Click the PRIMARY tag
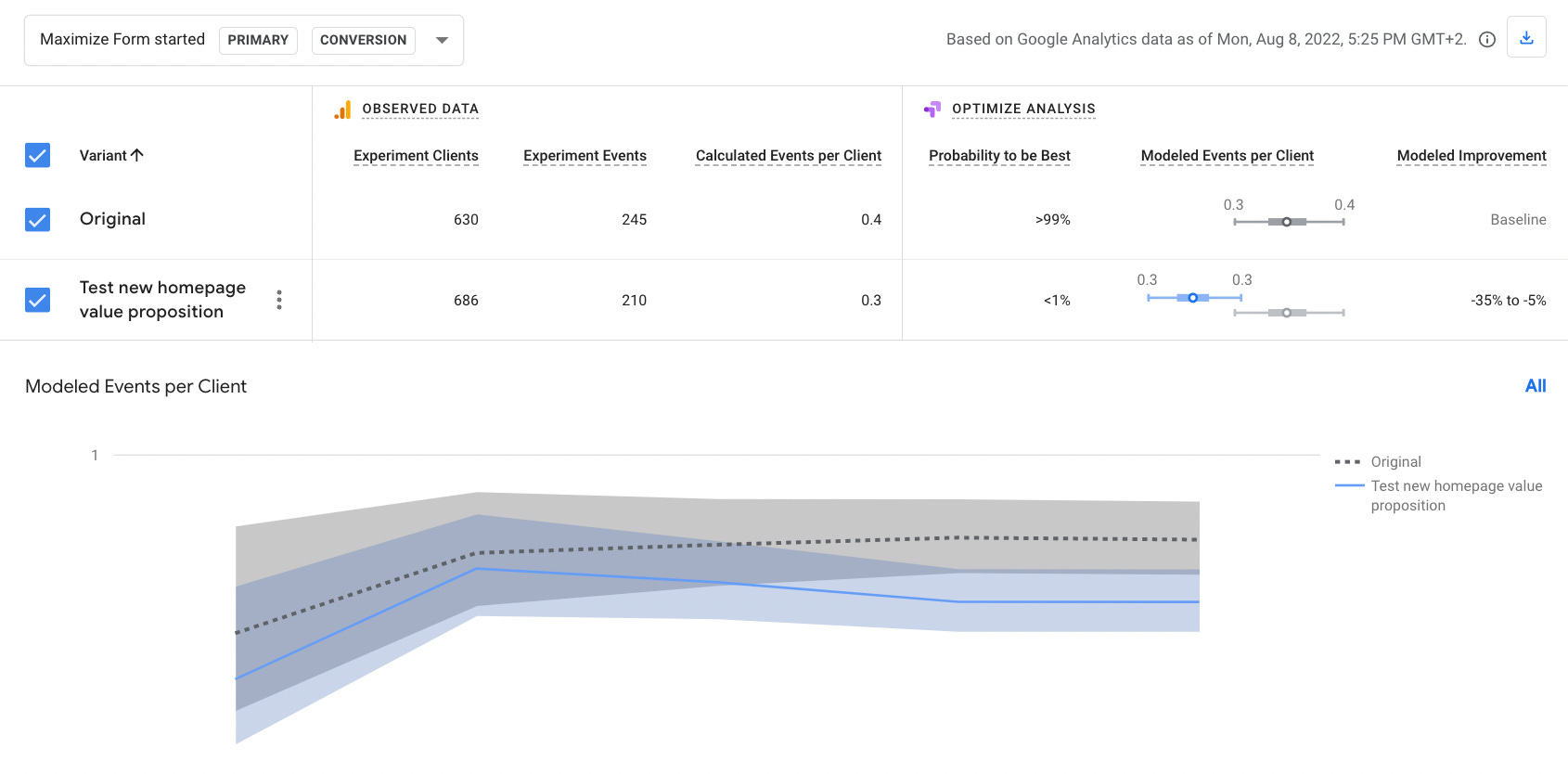The height and width of the screenshot is (774, 1568). point(258,40)
